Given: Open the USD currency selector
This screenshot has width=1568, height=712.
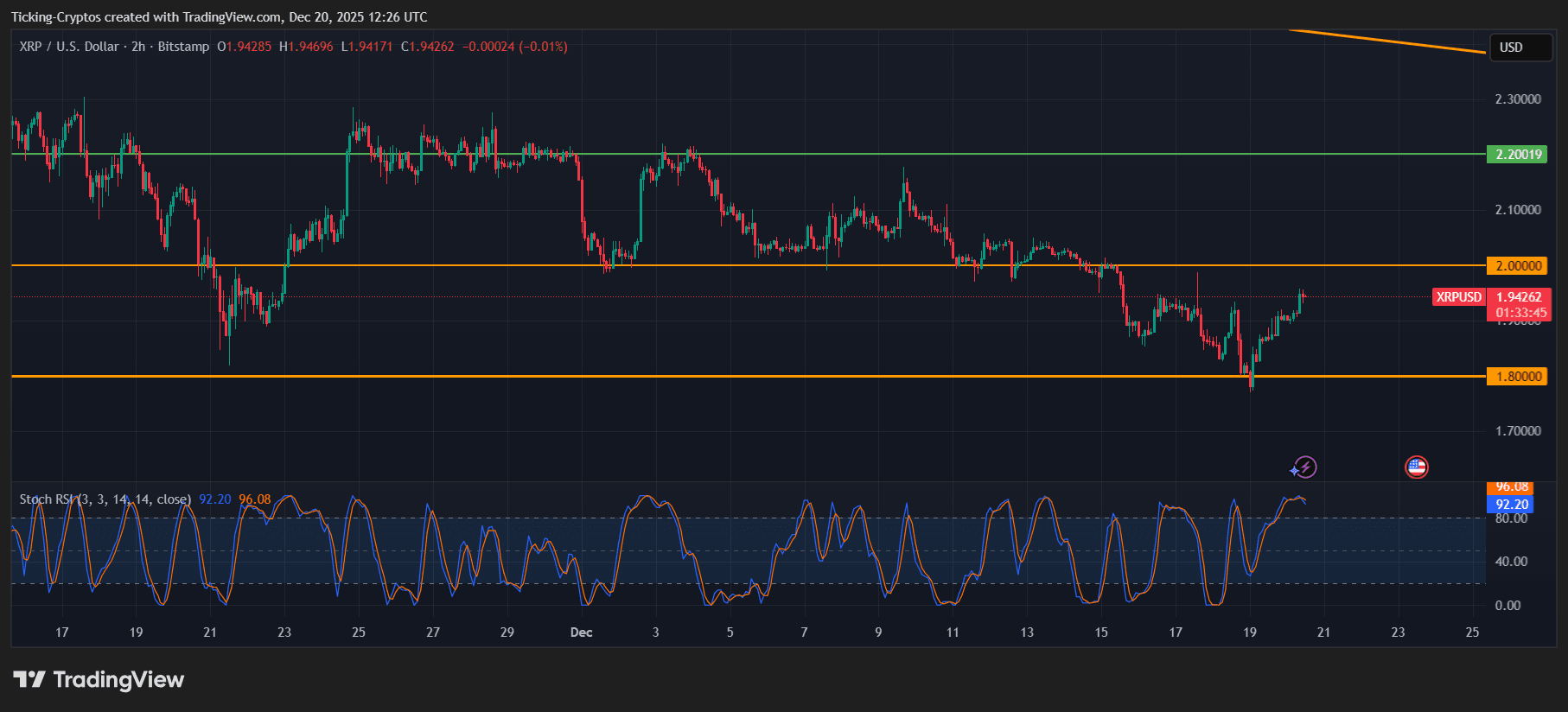Looking at the screenshot, I should pos(1520,48).
